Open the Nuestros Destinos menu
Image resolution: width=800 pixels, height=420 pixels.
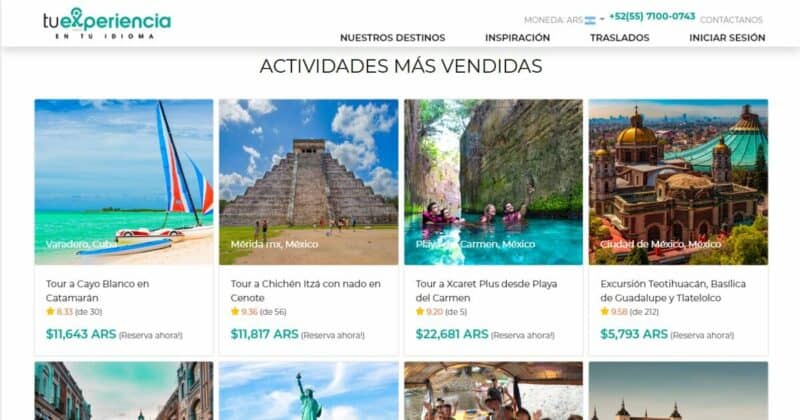point(392,38)
